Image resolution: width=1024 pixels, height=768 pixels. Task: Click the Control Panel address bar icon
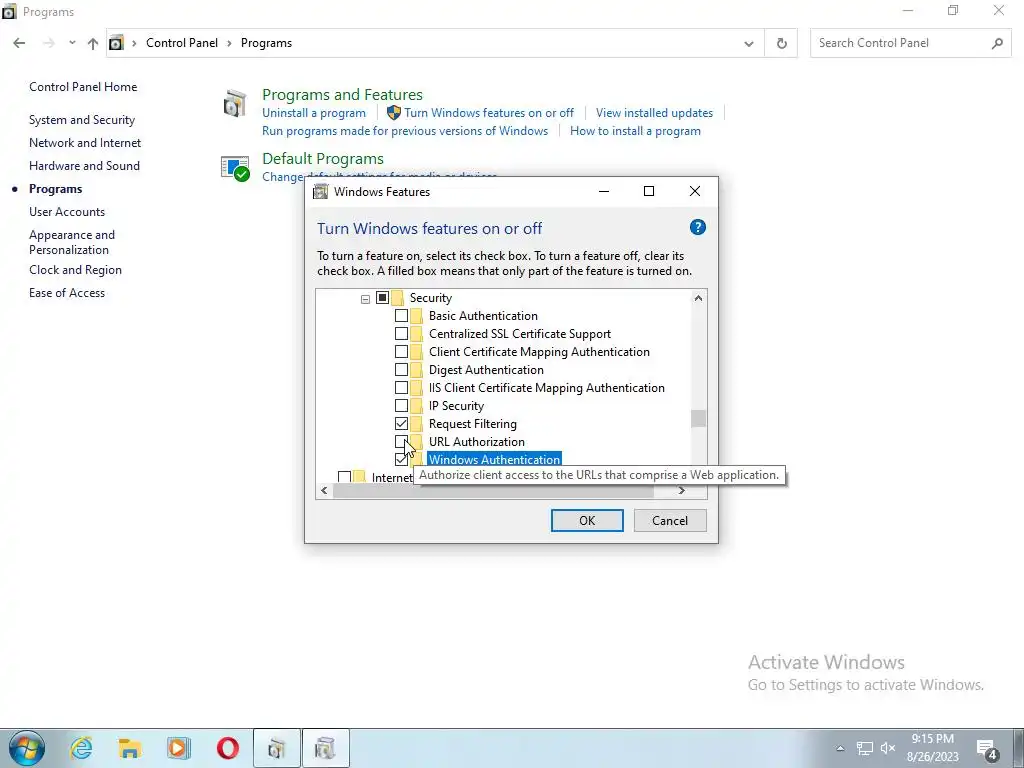116,43
